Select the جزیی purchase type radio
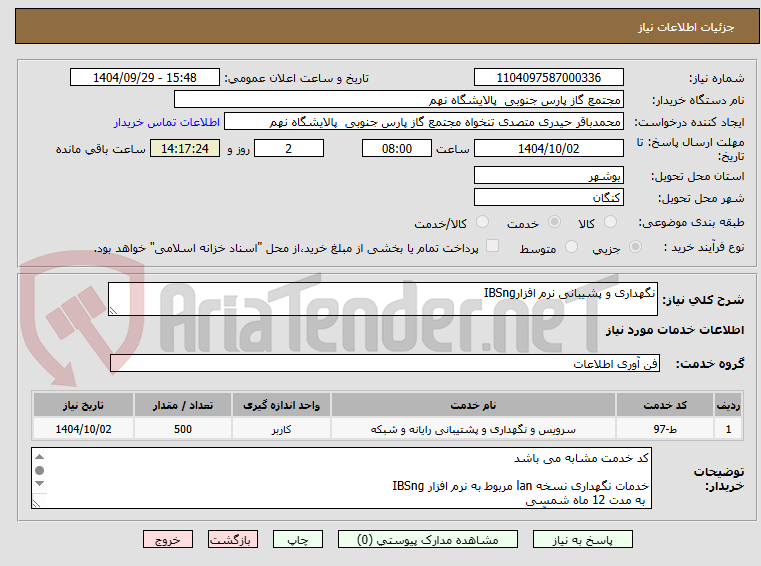 click(x=635, y=247)
